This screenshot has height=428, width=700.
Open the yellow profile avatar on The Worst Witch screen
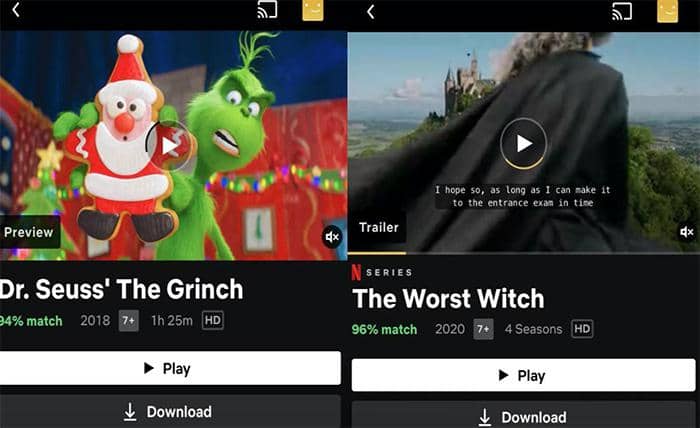tap(667, 11)
